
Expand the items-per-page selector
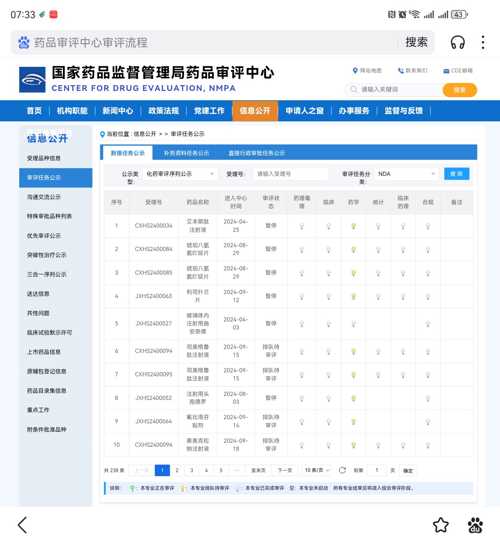coord(317,470)
